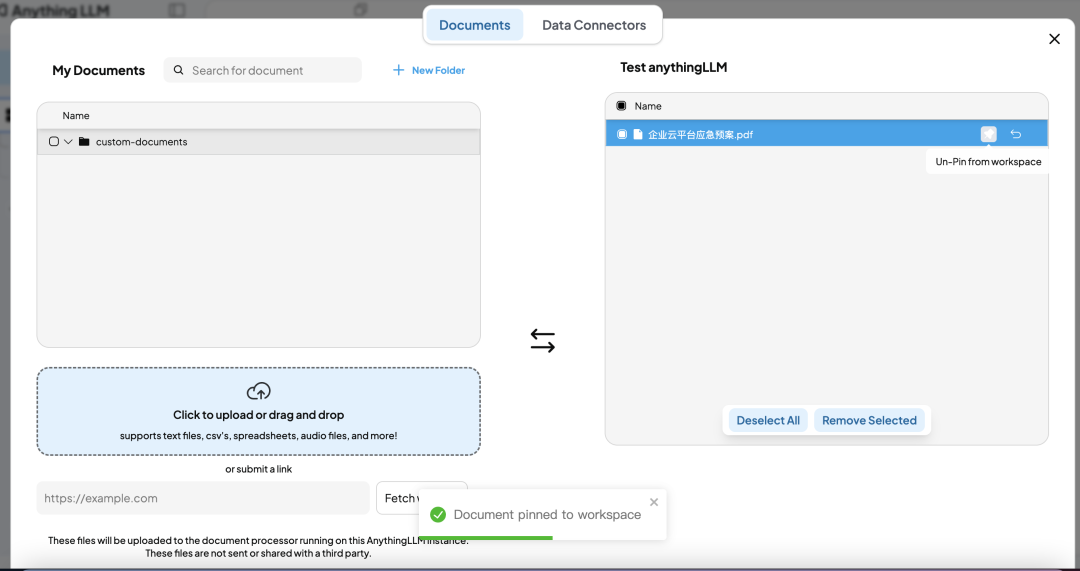Click the custom-documents folder name
This screenshot has height=571, width=1080.
coord(141,142)
